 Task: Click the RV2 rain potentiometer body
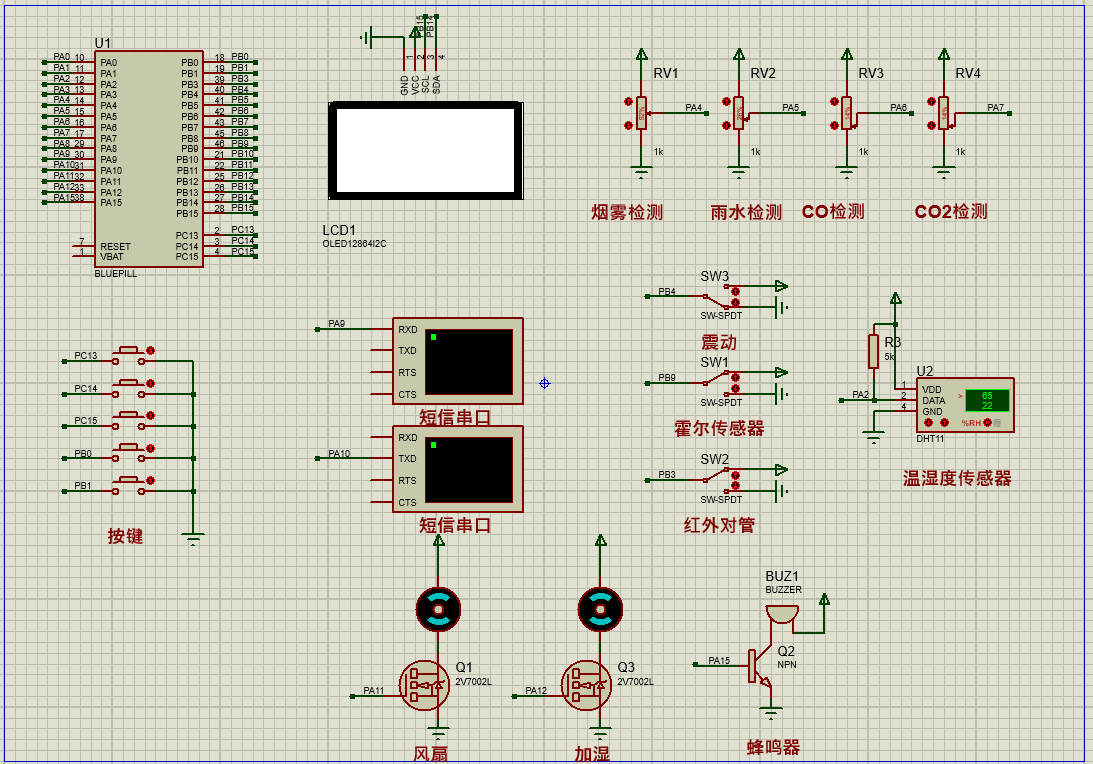pyautogui.click(x=738, y=113)
